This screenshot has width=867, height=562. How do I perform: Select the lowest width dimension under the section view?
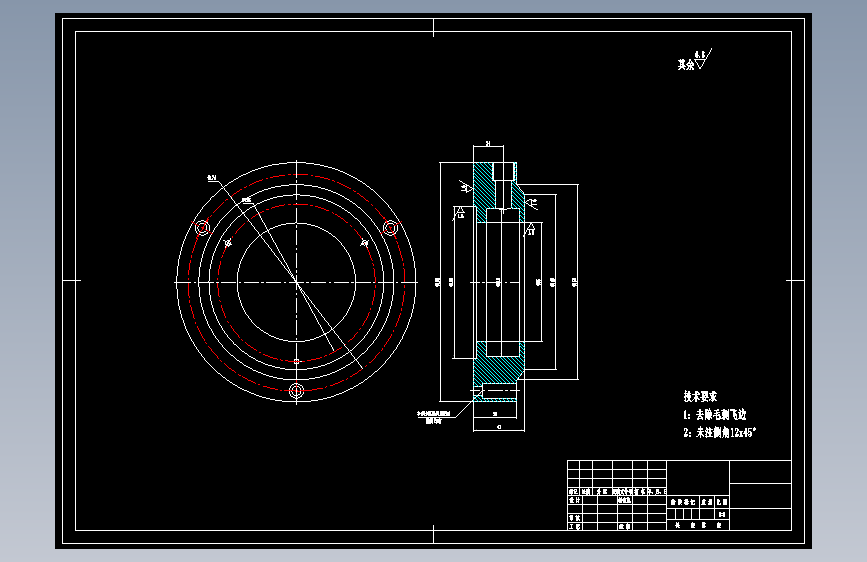tap(499, 427)
